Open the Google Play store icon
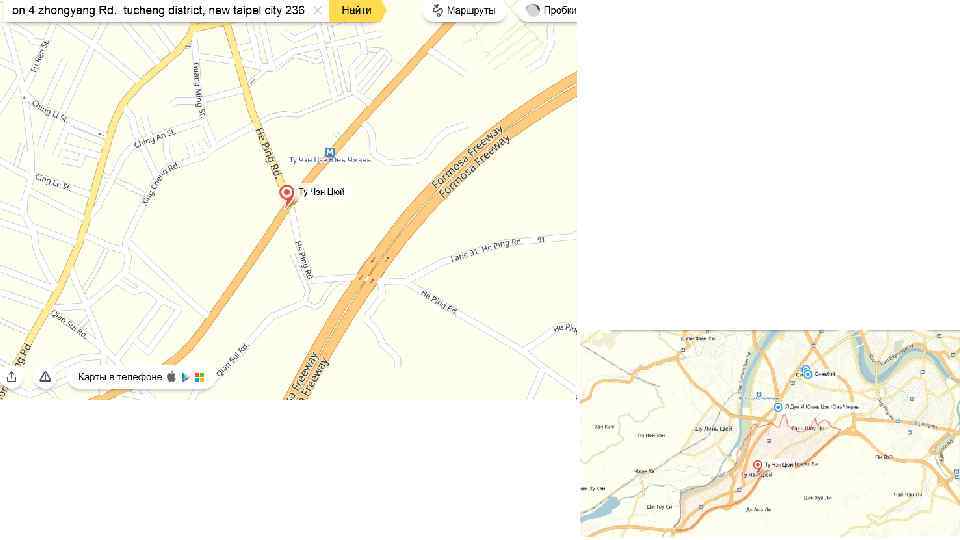 [186, 377]
